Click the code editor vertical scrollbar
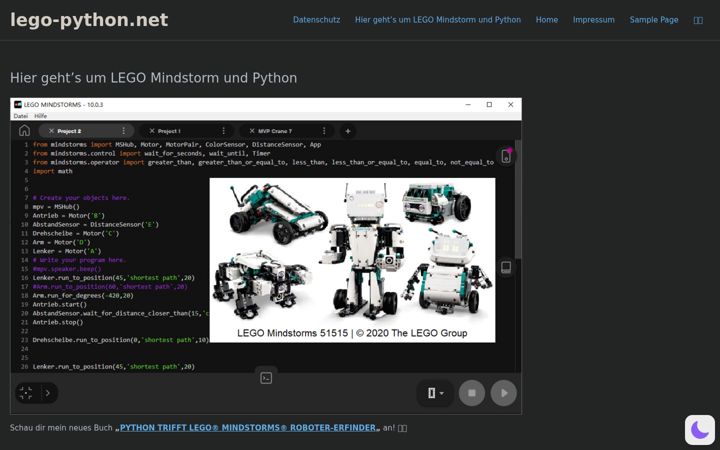720x450 pixels. click(518, 200)
